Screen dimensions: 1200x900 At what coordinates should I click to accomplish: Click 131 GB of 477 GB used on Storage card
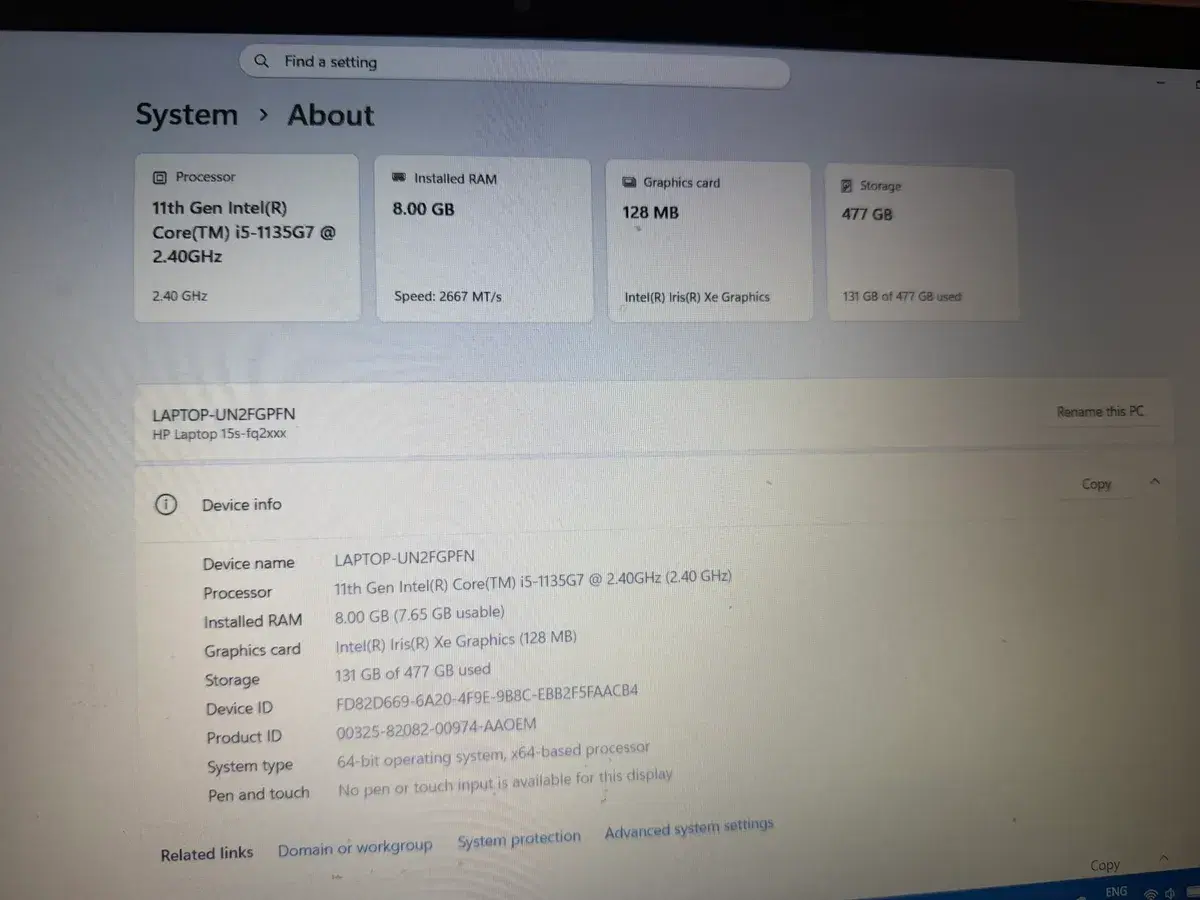902,297
